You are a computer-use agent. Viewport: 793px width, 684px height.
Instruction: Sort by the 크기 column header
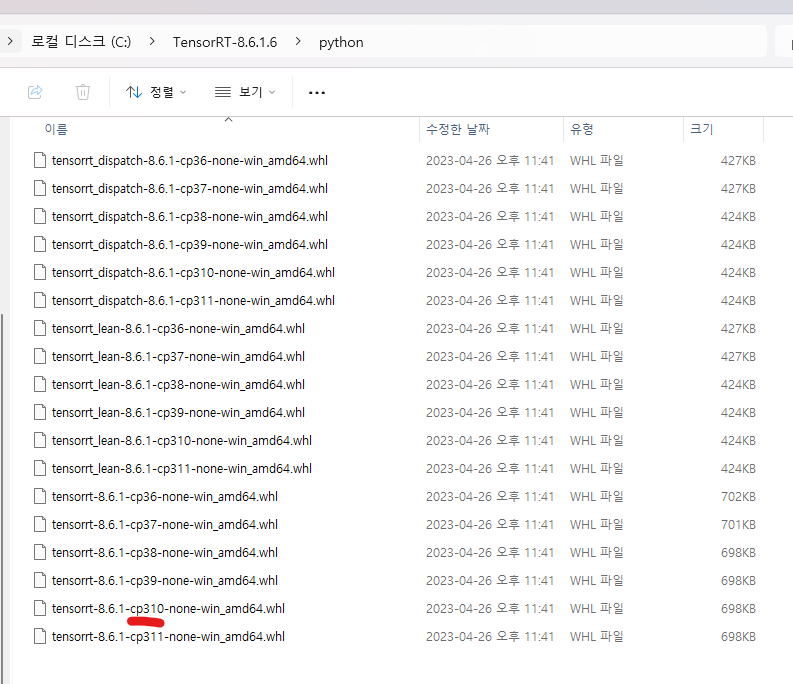point(702,130)
